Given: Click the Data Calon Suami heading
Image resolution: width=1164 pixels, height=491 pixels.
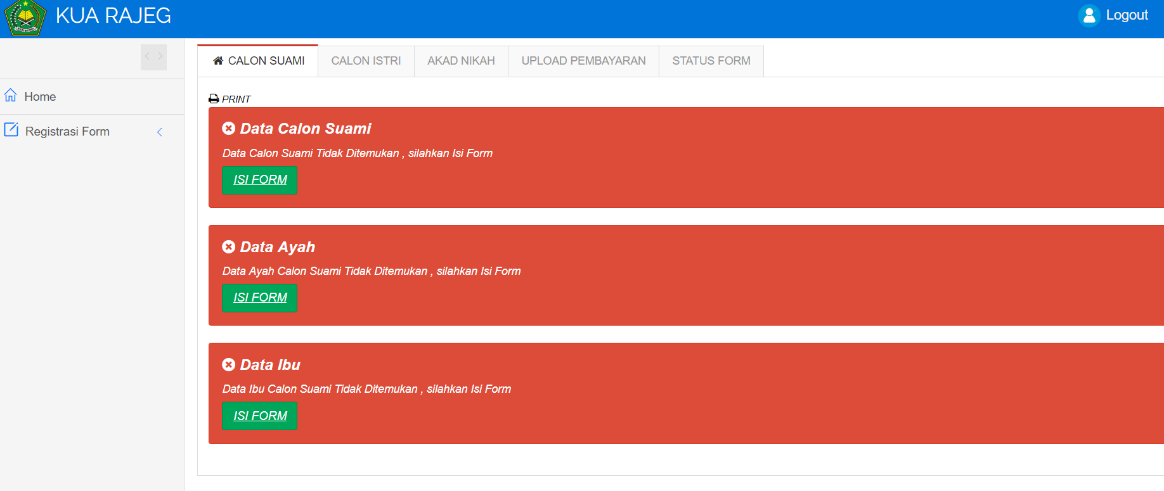Looking at the screenshot, I should [x=305, y=129].
